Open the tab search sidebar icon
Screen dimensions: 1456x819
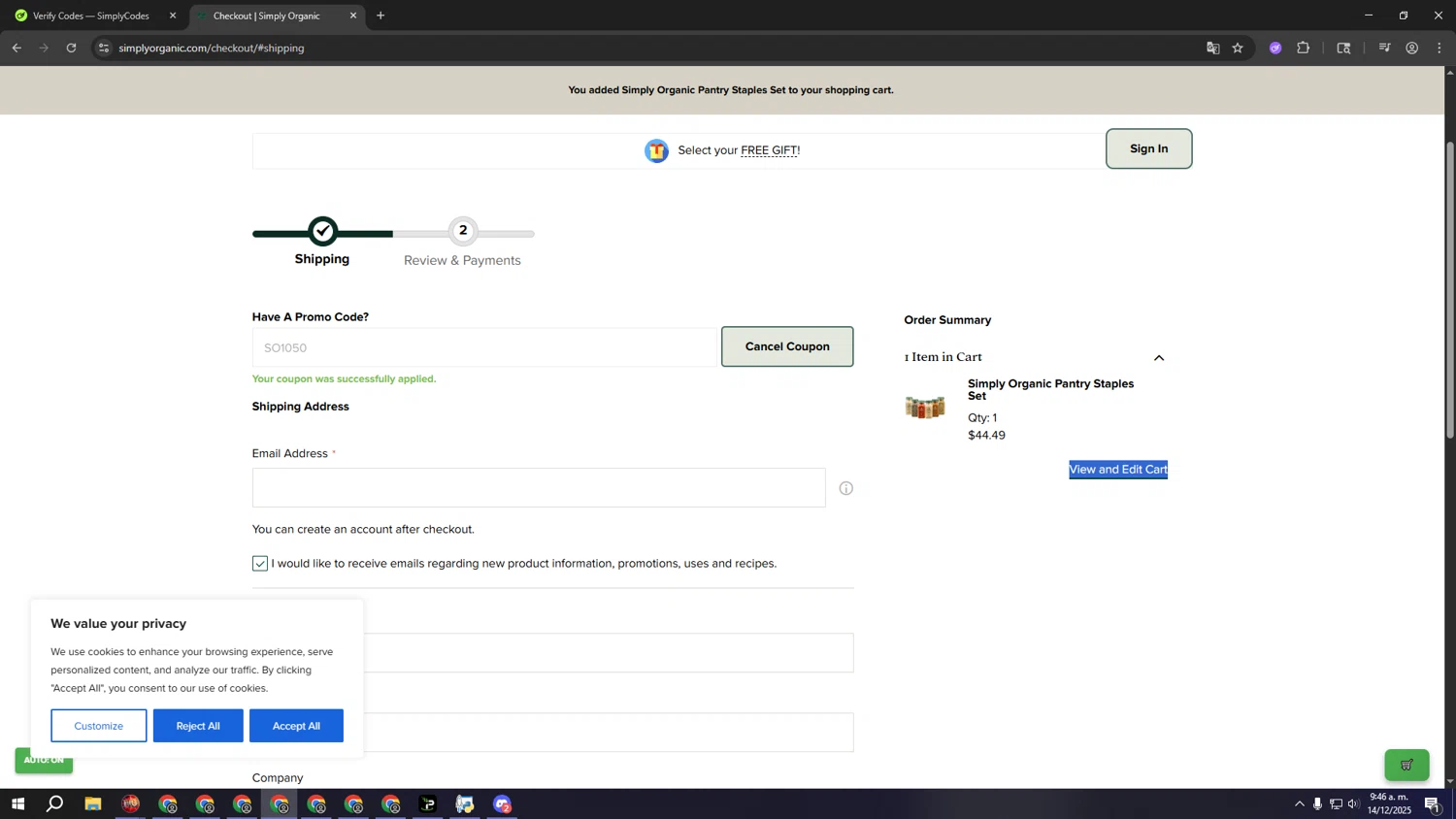point(1344,48)
